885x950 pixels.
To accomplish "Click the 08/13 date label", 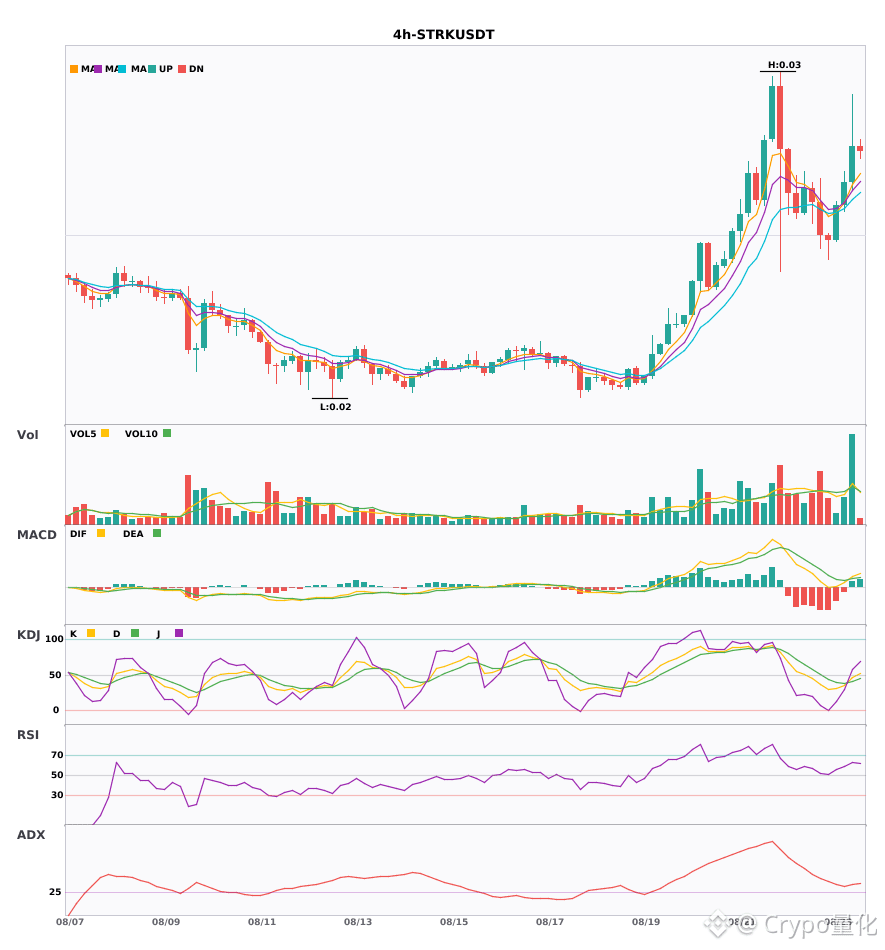I will pos(358,922).
